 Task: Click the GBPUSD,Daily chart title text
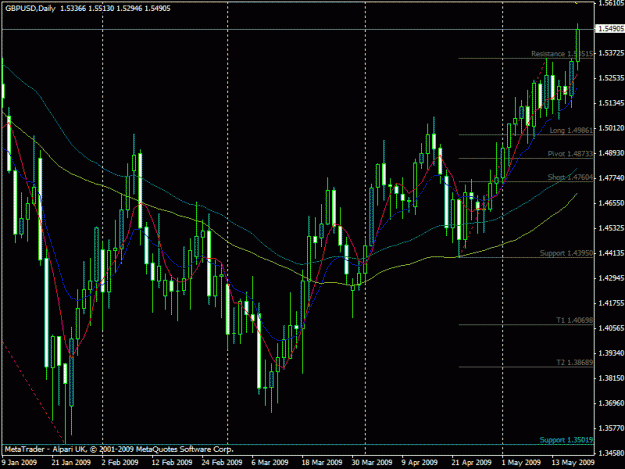(30, 8)
